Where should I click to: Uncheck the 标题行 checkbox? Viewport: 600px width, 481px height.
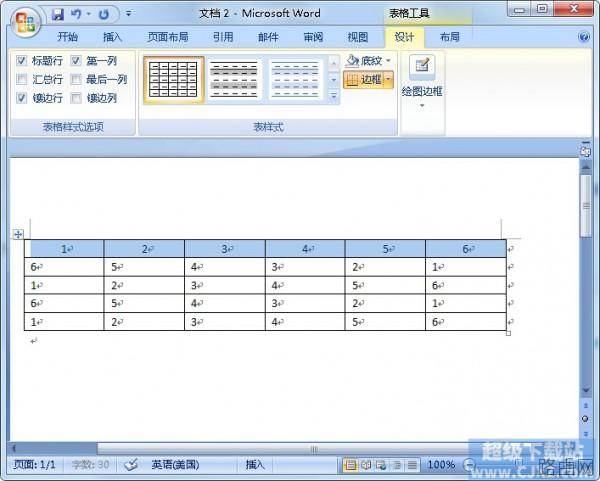[22, 60]
